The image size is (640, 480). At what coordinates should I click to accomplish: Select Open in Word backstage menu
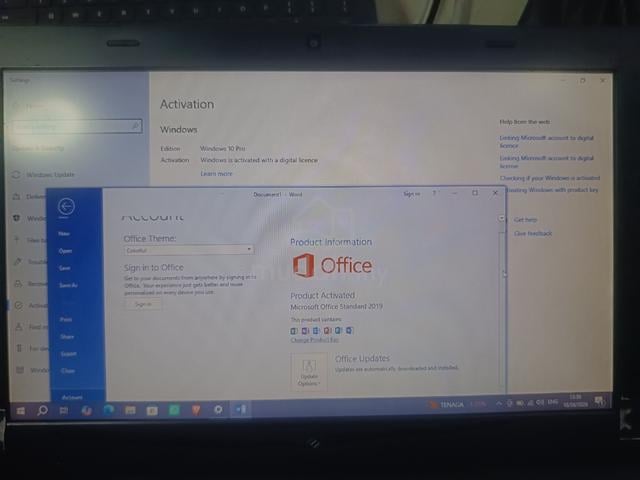65,251
